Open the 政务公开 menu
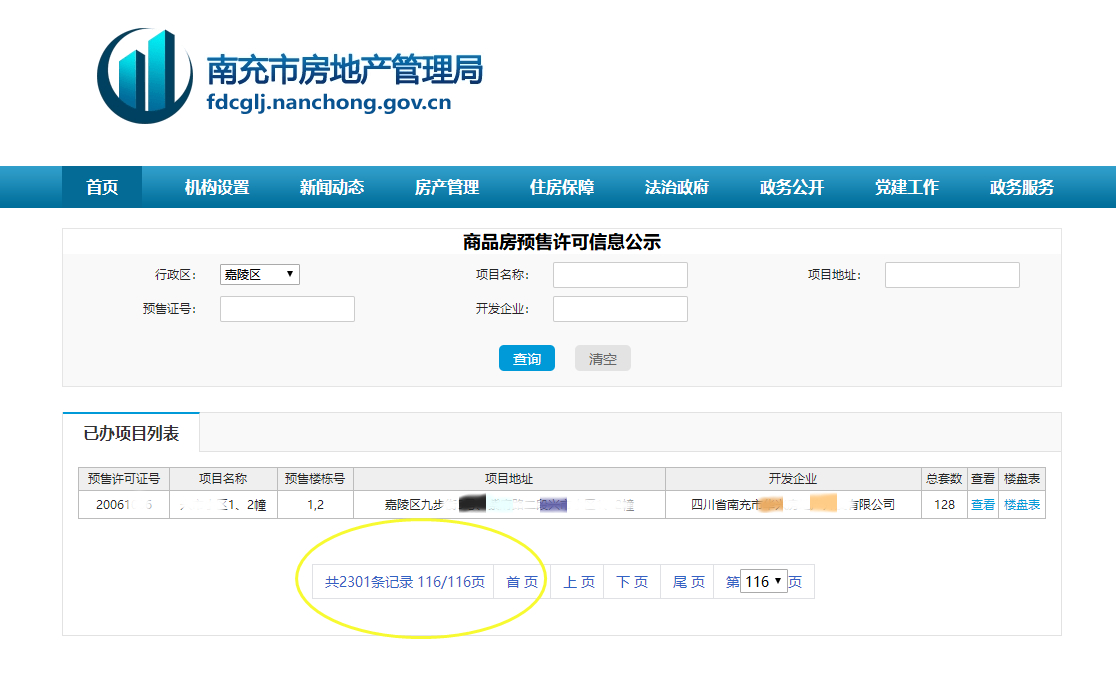Image resolution: width=1116 pixels, height=676 pixels. (x=791, y=186)
